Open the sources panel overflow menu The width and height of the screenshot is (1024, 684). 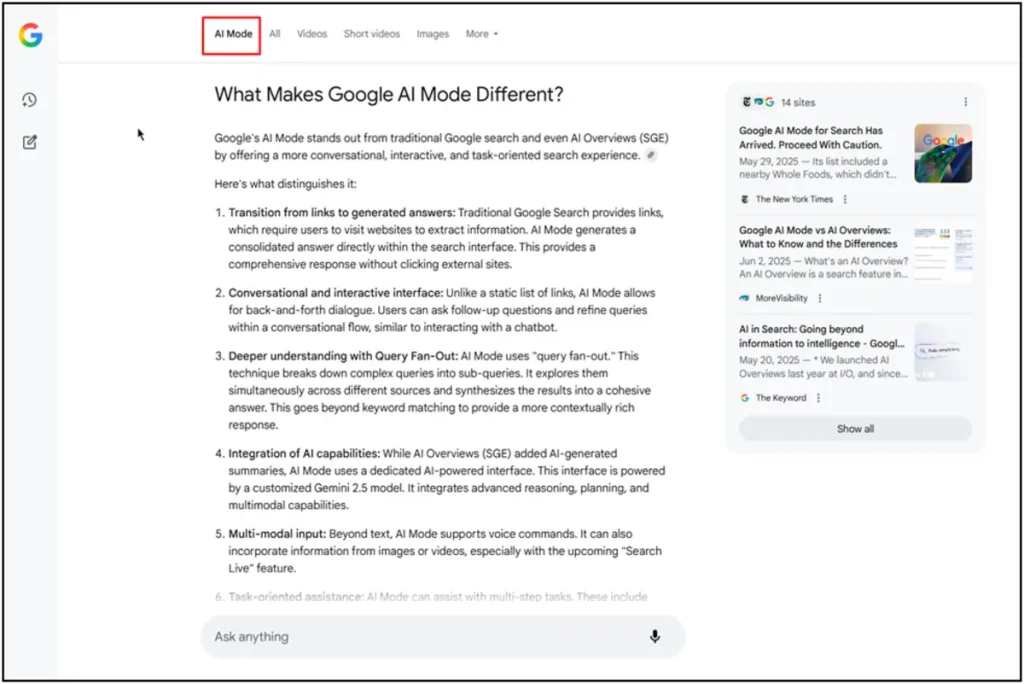[x=965, y=101]
